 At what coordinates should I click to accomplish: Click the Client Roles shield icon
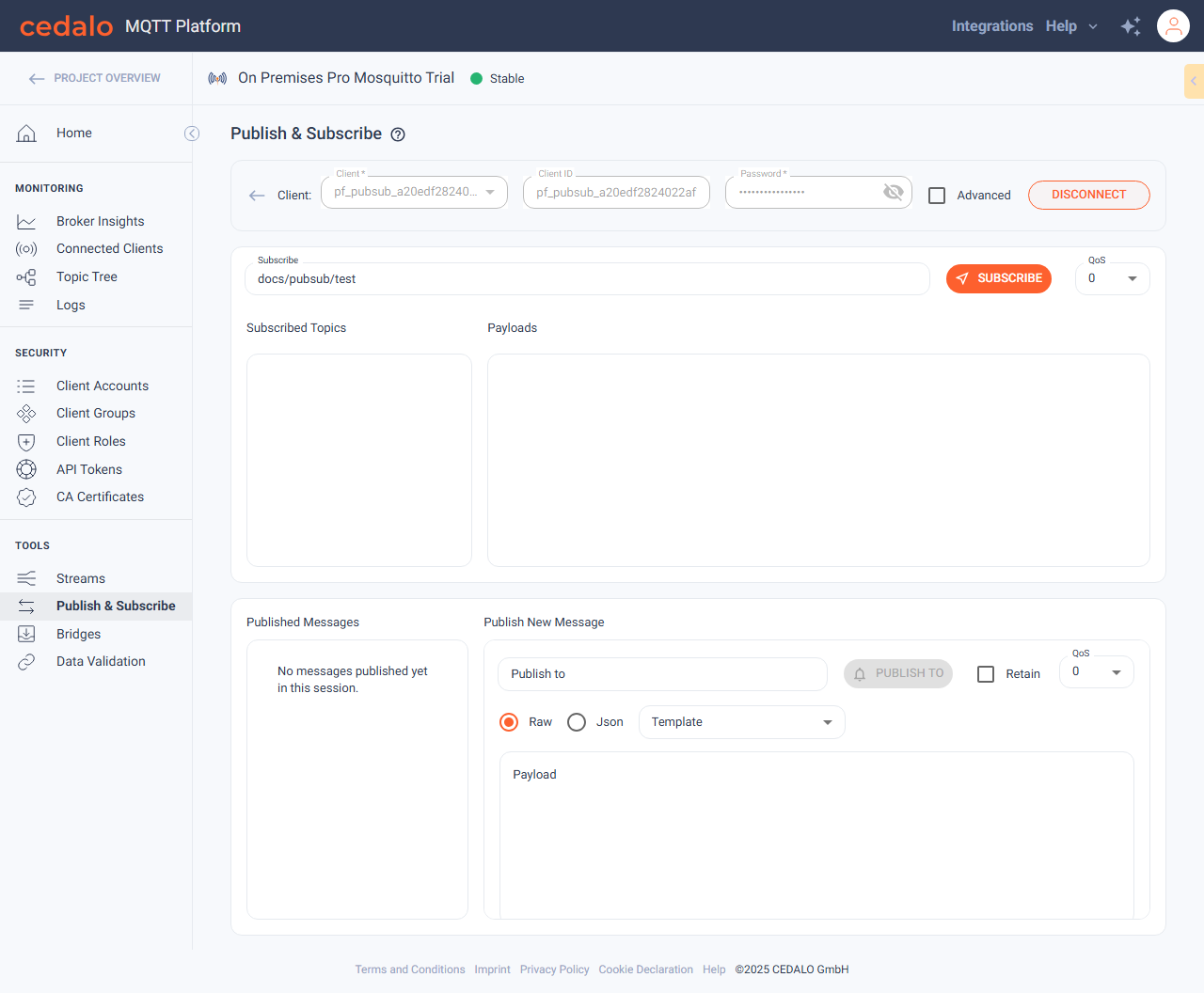coord(26,442)
